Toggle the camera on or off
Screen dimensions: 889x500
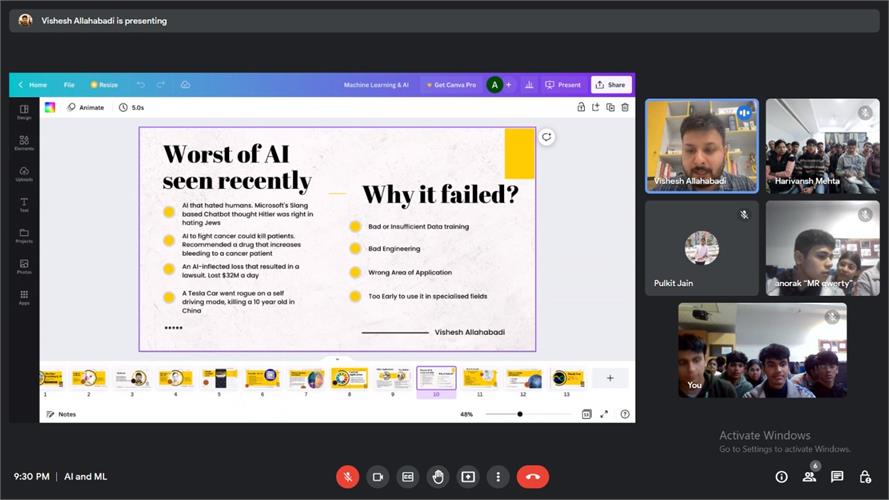coord(377,477)
